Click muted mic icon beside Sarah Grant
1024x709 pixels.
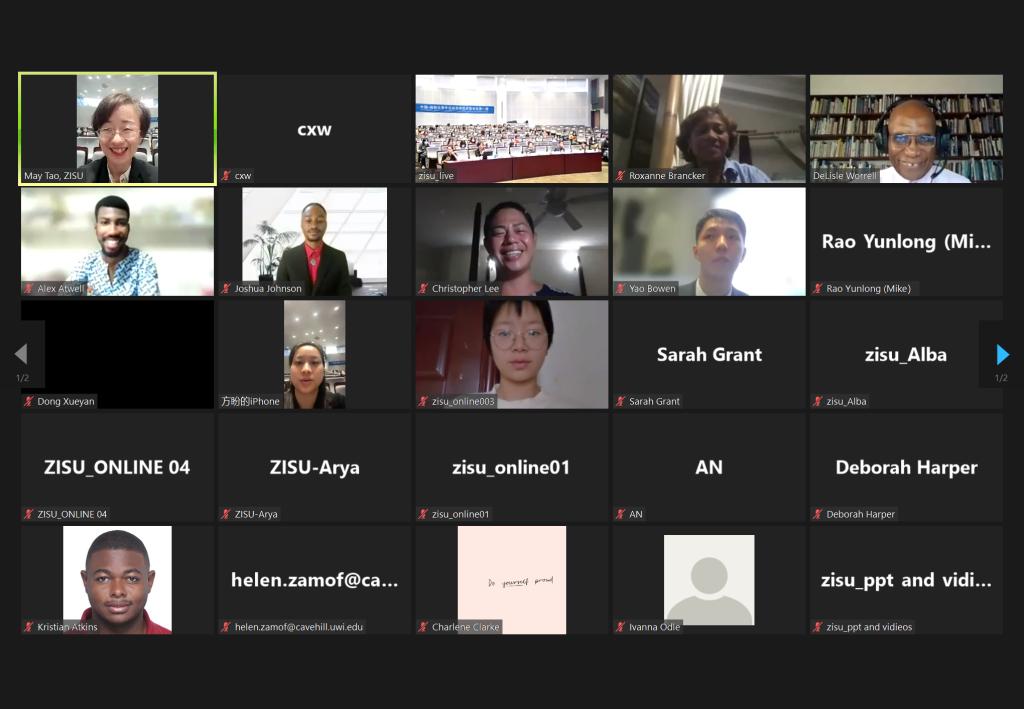point(621,402)
